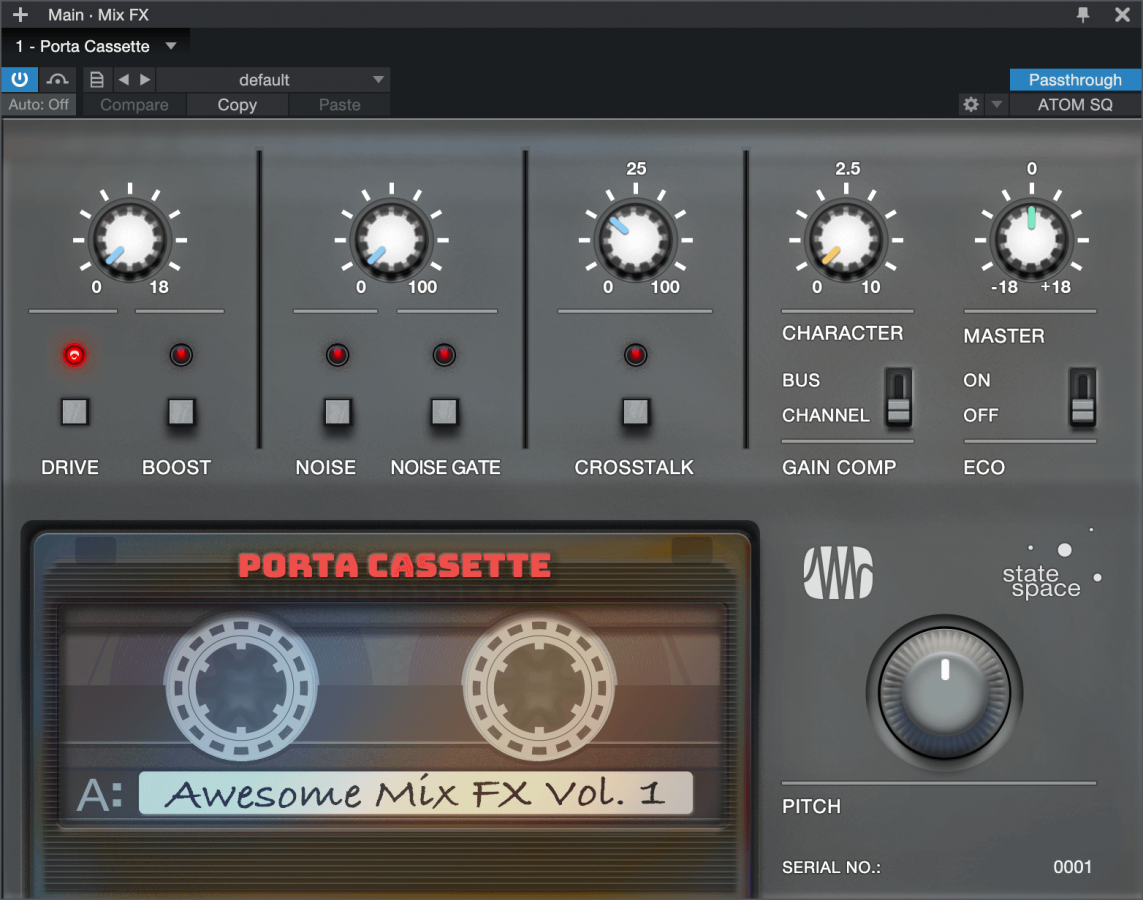Switch to the Passthrough tab
Screen dimensions: 1143x900
(1074, 79)
